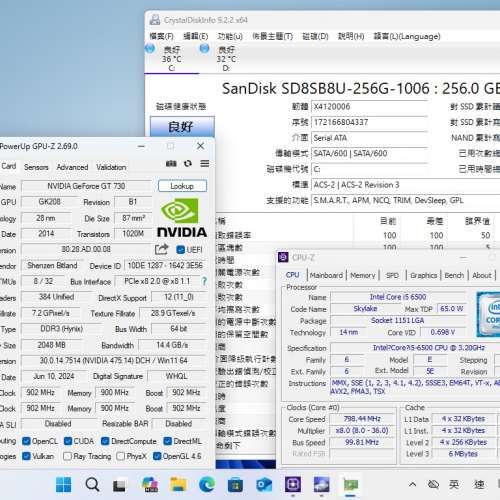Click the 速 input method tray indicator

coord(479,484)
